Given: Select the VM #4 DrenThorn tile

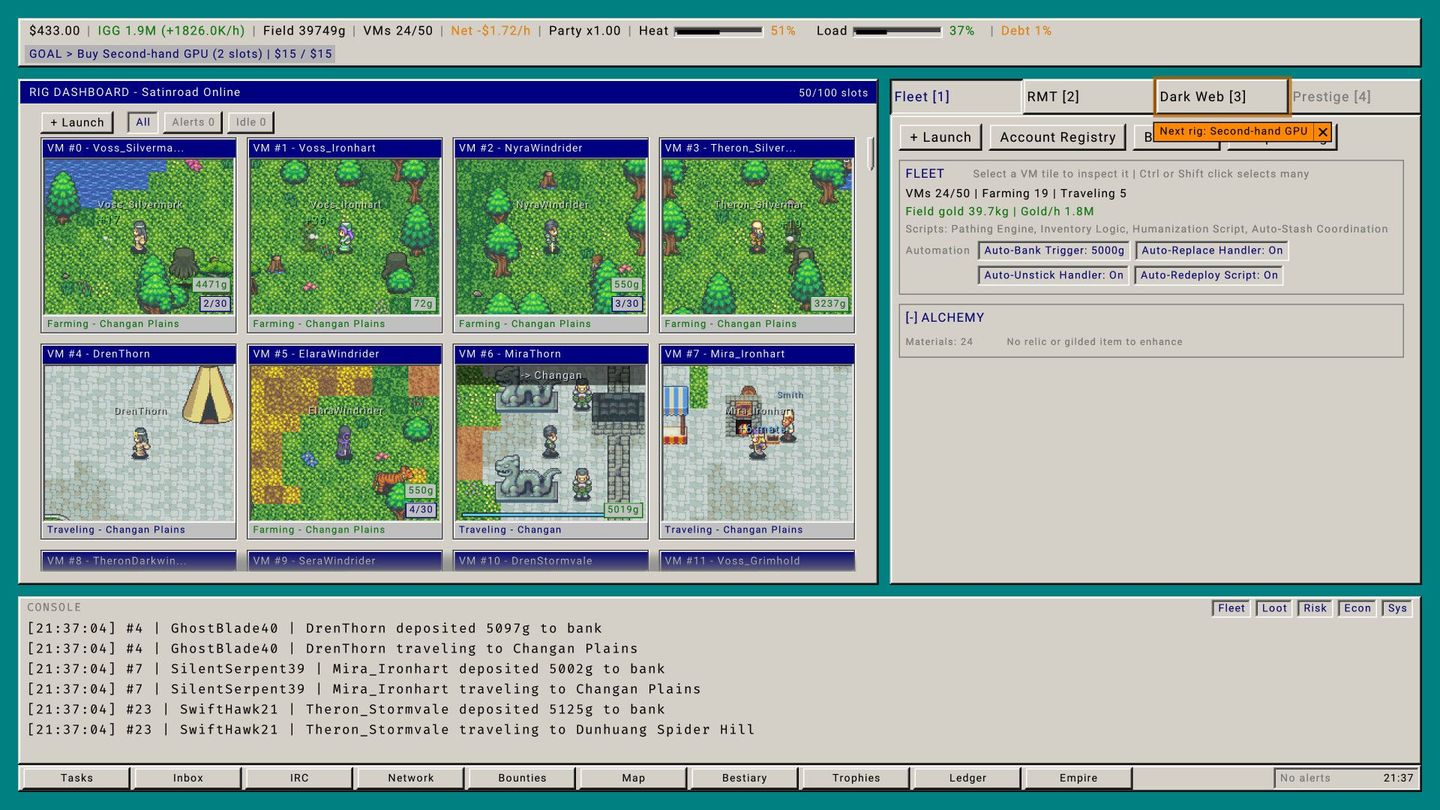Looking at the screenshot, I should click(x=139, y=441).
